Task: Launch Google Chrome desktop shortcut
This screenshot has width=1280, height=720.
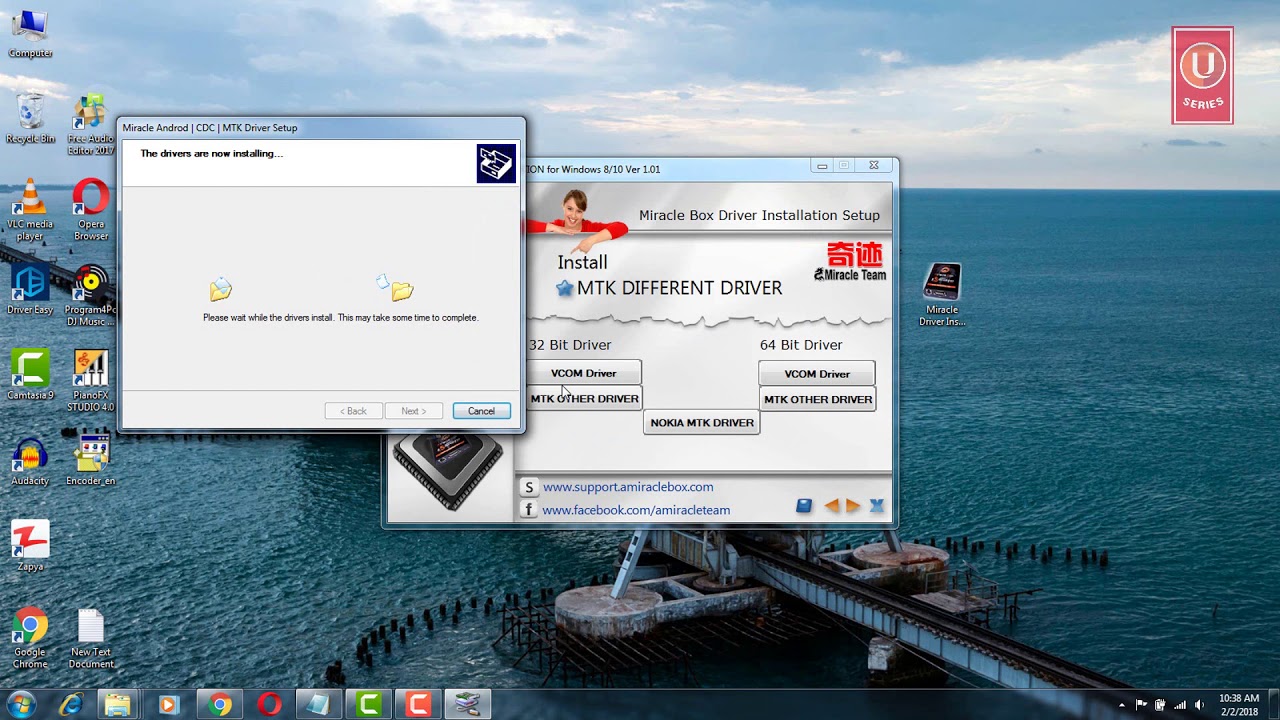Action: (30, 638)
